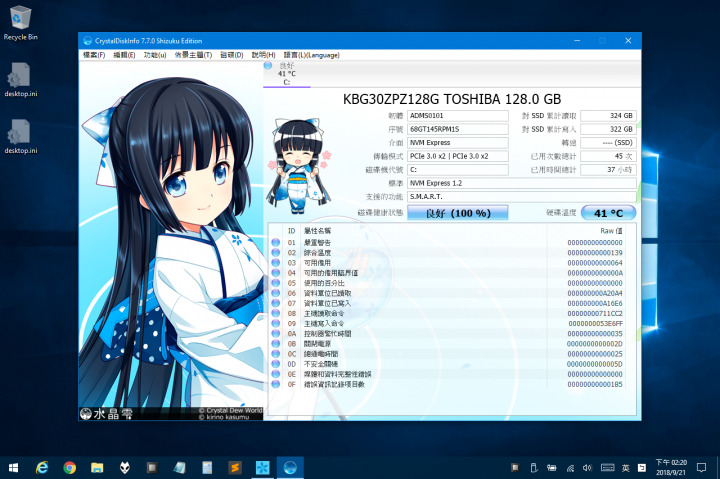Click the CrystalDiskInfo blue sphere taskbar icon
The height and width of the screenshot is (479, 720).
click(x=290, y=468)
